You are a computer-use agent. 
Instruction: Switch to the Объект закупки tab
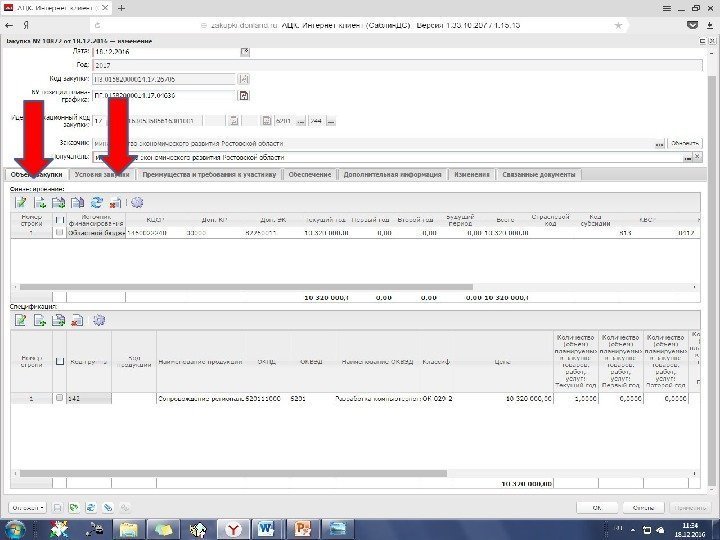click(x=36, y=174)
